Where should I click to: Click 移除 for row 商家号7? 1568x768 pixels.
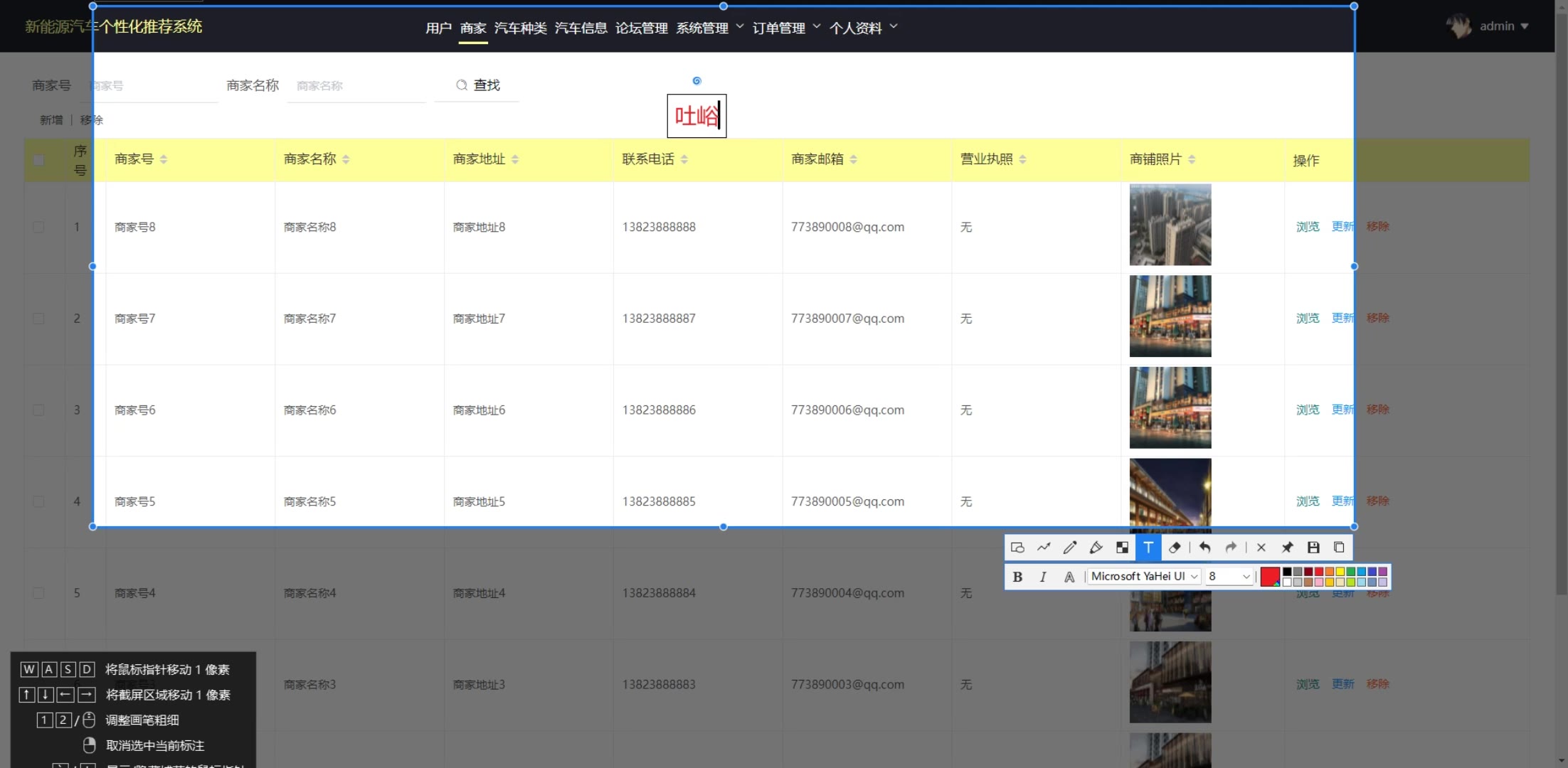1378,318
